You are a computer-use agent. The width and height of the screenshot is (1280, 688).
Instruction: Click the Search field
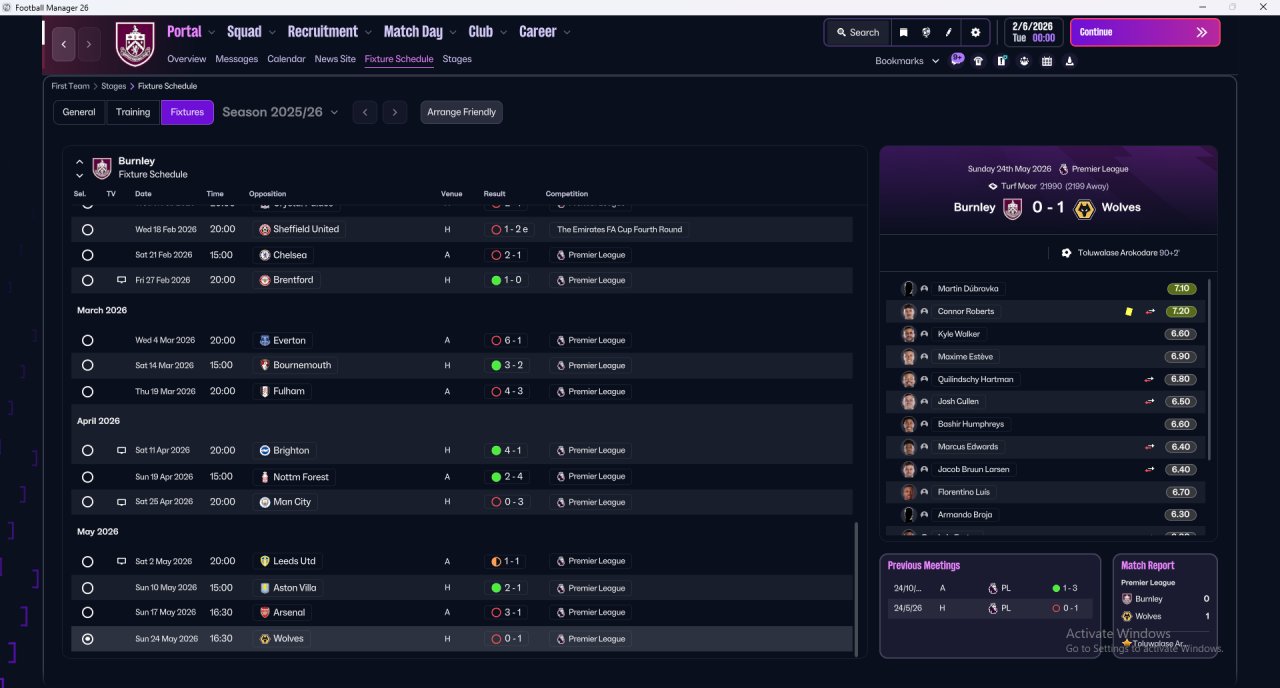pos(857,32)
